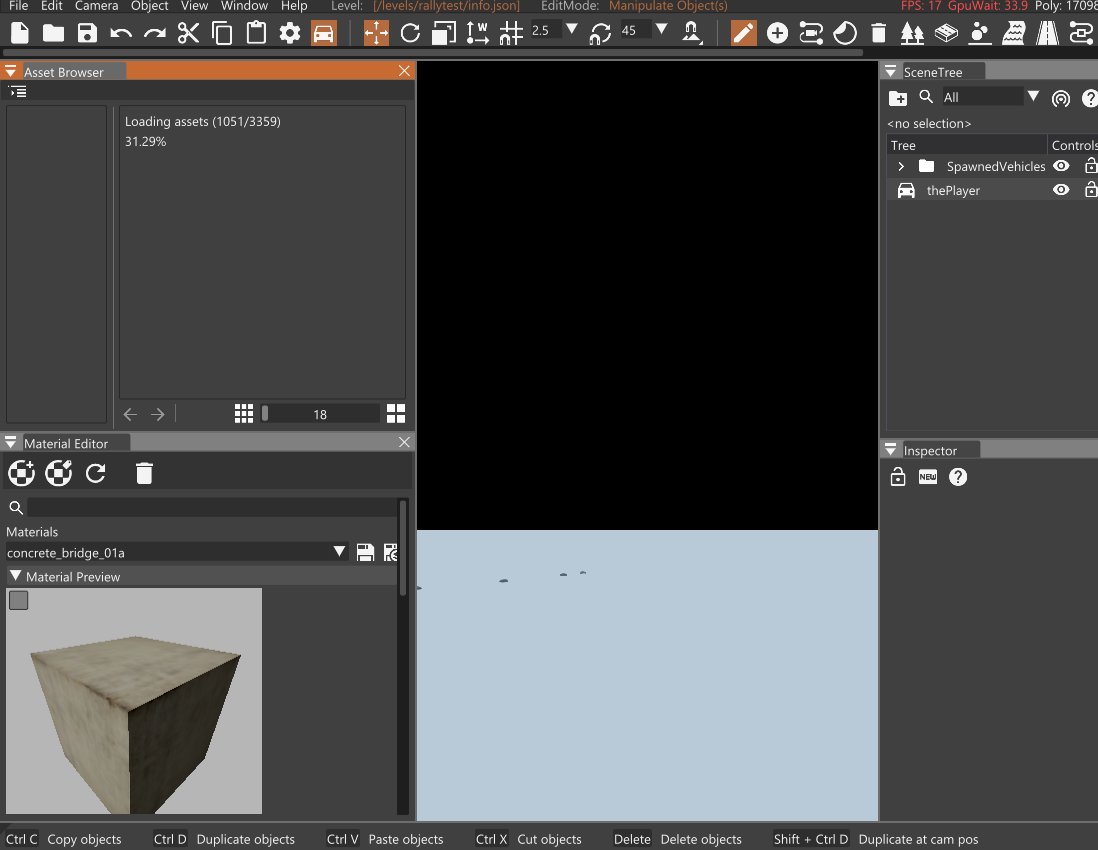This screenshot has height=850, width=1098.
Task: Open the Camera menu
Action: (97, 6)
